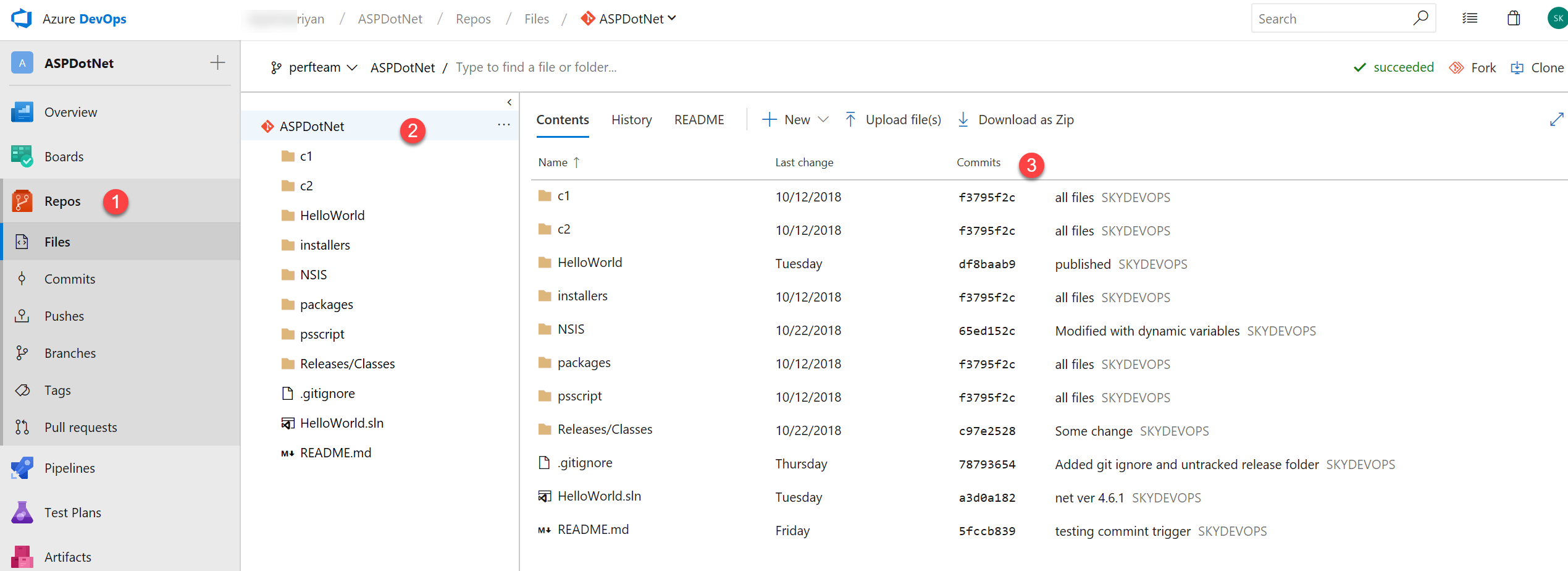Collapse the file tree pane
This screenshot has width=1568, height=571.
click(x=509, y=103)
